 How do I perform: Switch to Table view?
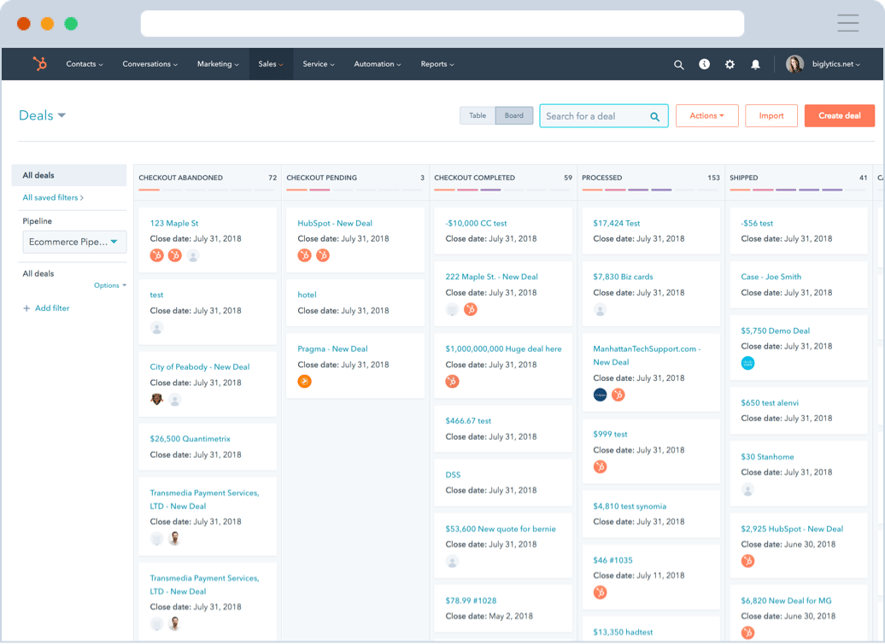[477, 116]
